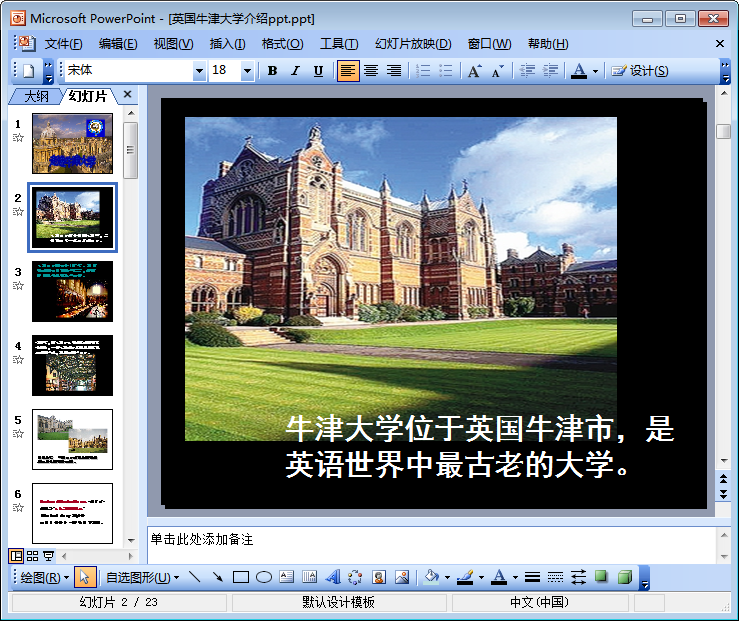Image resolution: width=739 pixels, height=621 pixels.
Task: Click the 设计 design button
Action: [x=640, y=71]
